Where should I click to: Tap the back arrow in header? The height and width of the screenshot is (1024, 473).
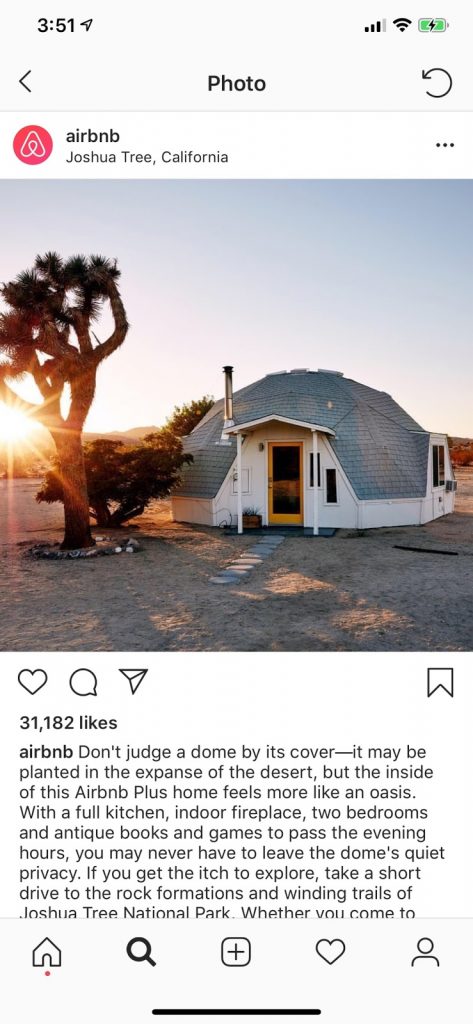(x=25, y=82)
